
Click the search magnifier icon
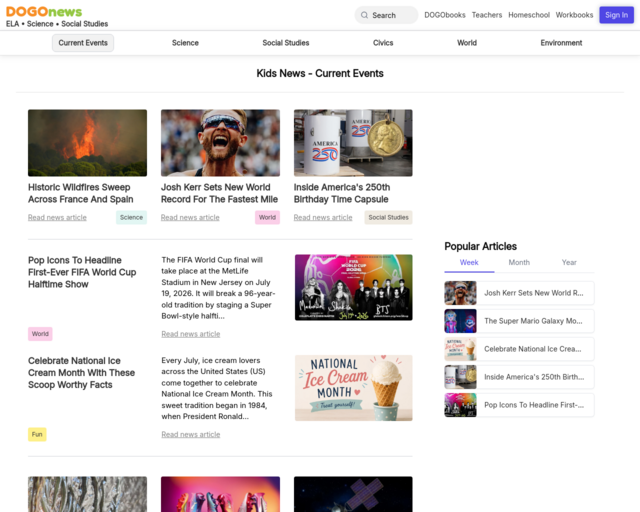tap(364, 15)
